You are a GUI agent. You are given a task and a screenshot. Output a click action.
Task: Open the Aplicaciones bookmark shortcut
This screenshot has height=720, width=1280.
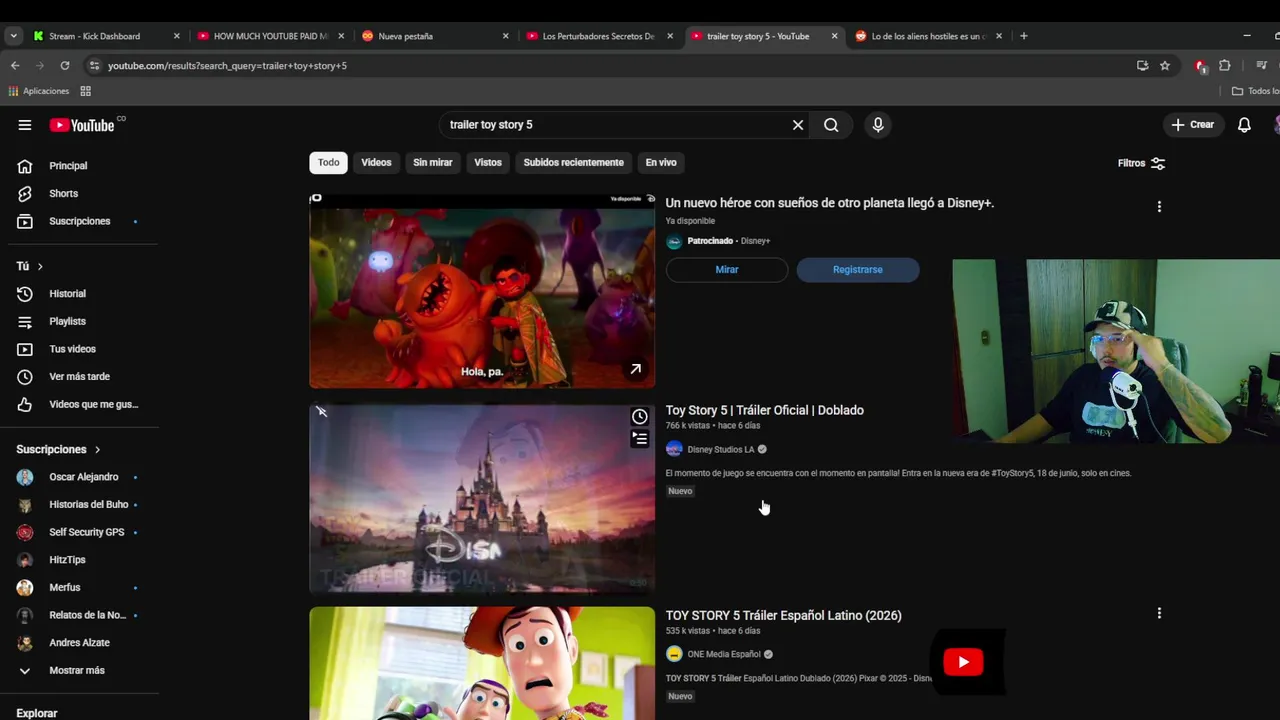[39, 91]
